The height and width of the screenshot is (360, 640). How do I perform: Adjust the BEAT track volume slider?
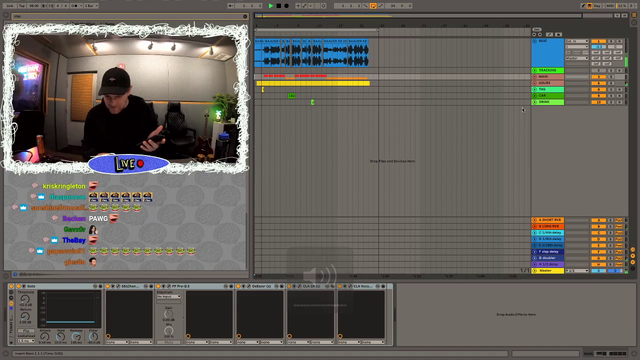coord(598,47)
